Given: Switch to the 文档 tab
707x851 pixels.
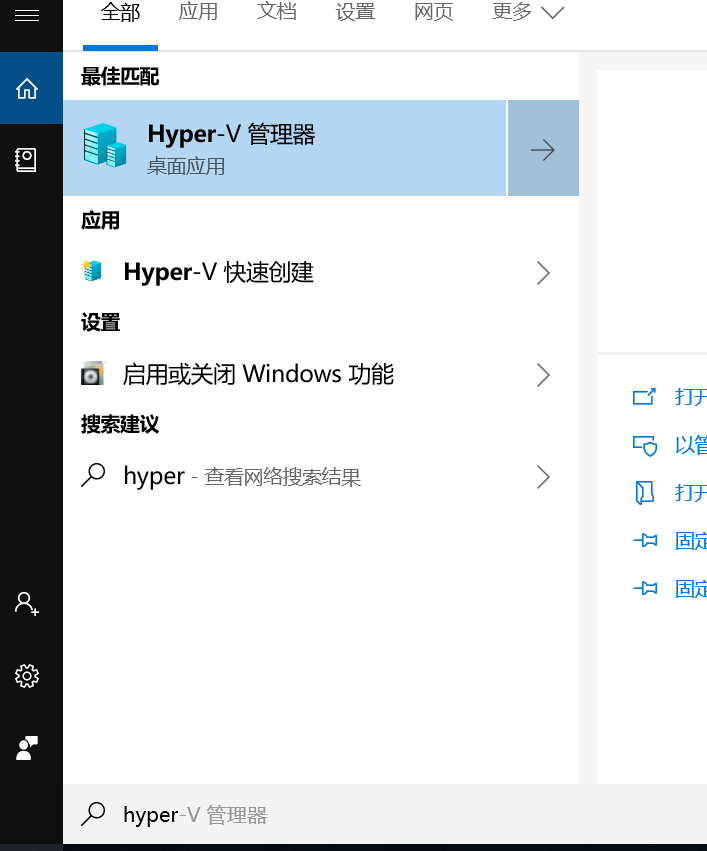Looking at the screenshot, I should tap(277, 12).
